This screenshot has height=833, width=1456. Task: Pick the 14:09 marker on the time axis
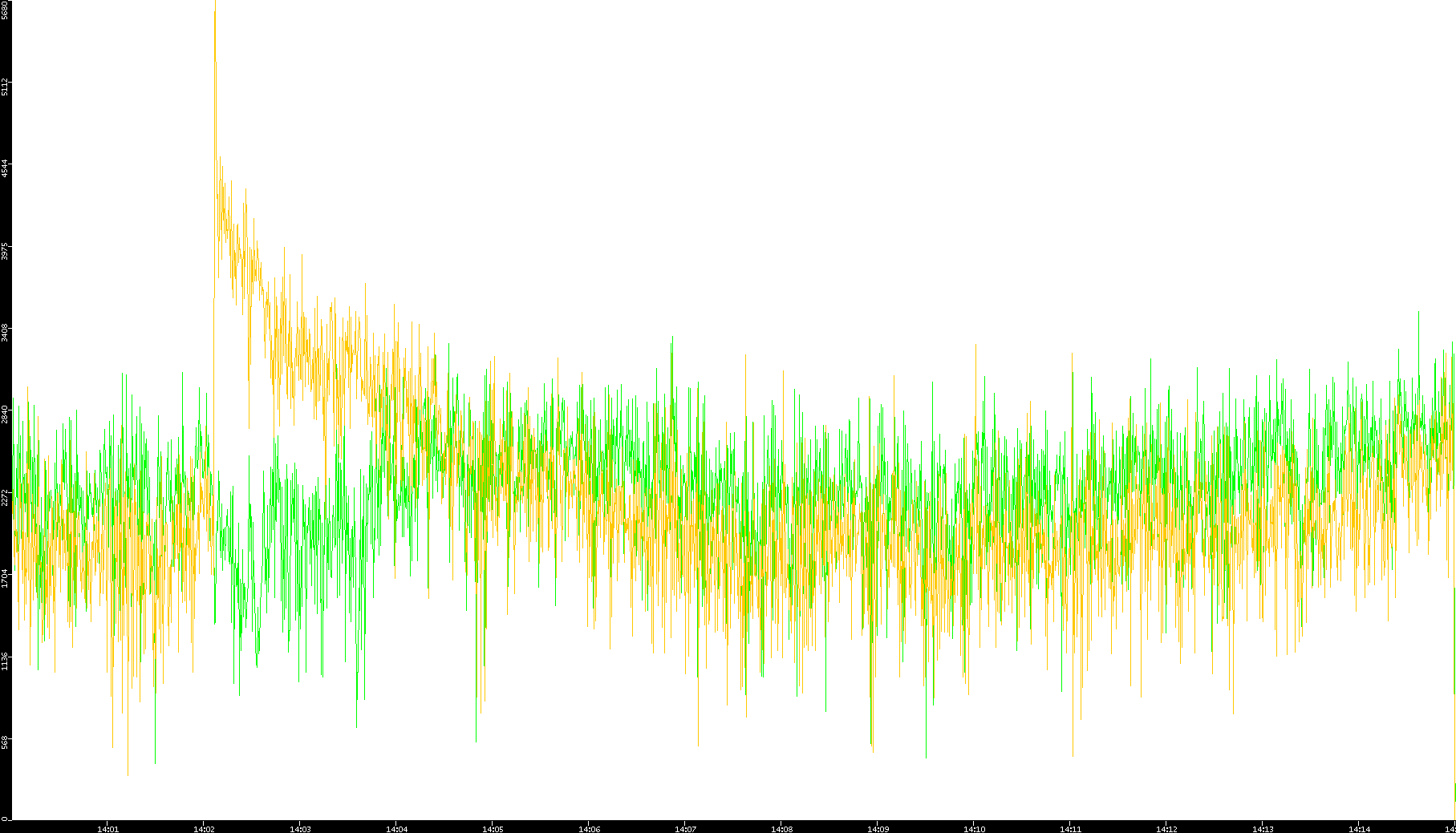pos(878,828)
